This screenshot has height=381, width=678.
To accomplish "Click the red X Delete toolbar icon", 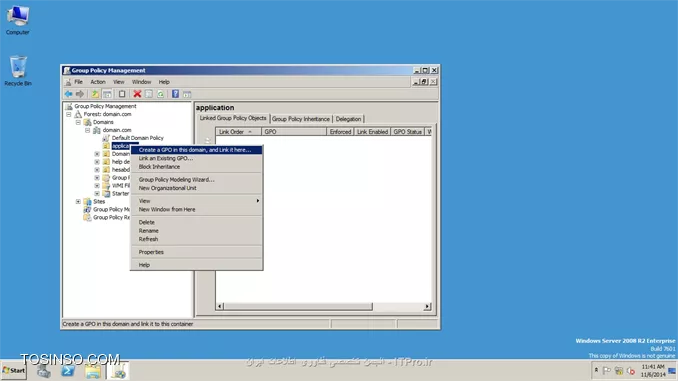I will pos(137,94).
